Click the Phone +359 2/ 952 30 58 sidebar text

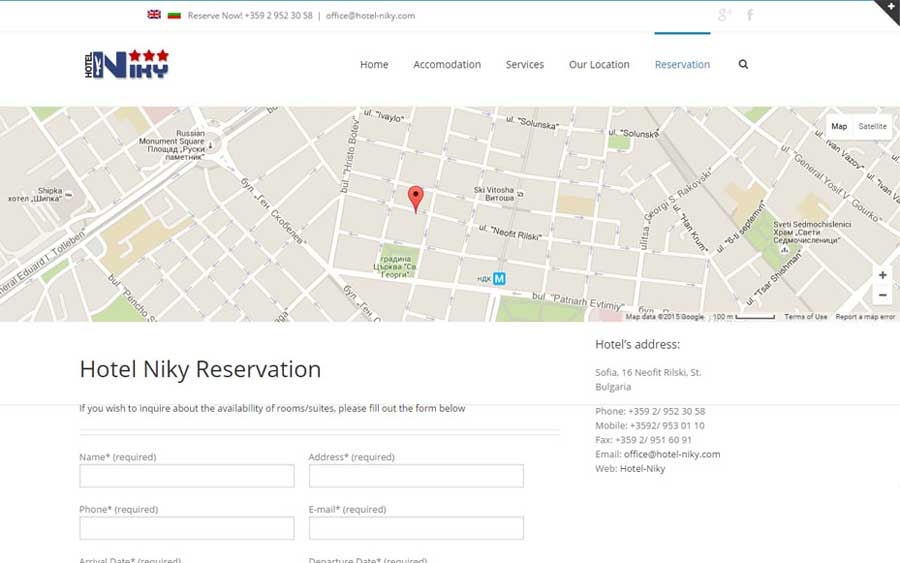coord(650,411)
